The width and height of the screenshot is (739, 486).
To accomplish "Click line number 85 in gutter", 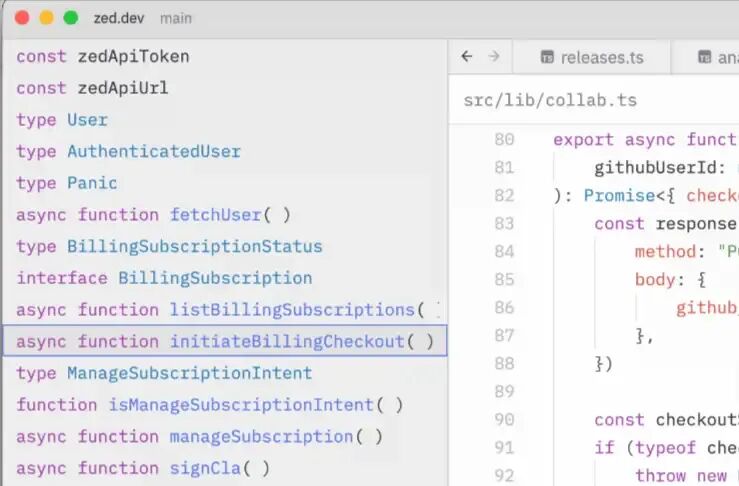I will coord(504,280).
